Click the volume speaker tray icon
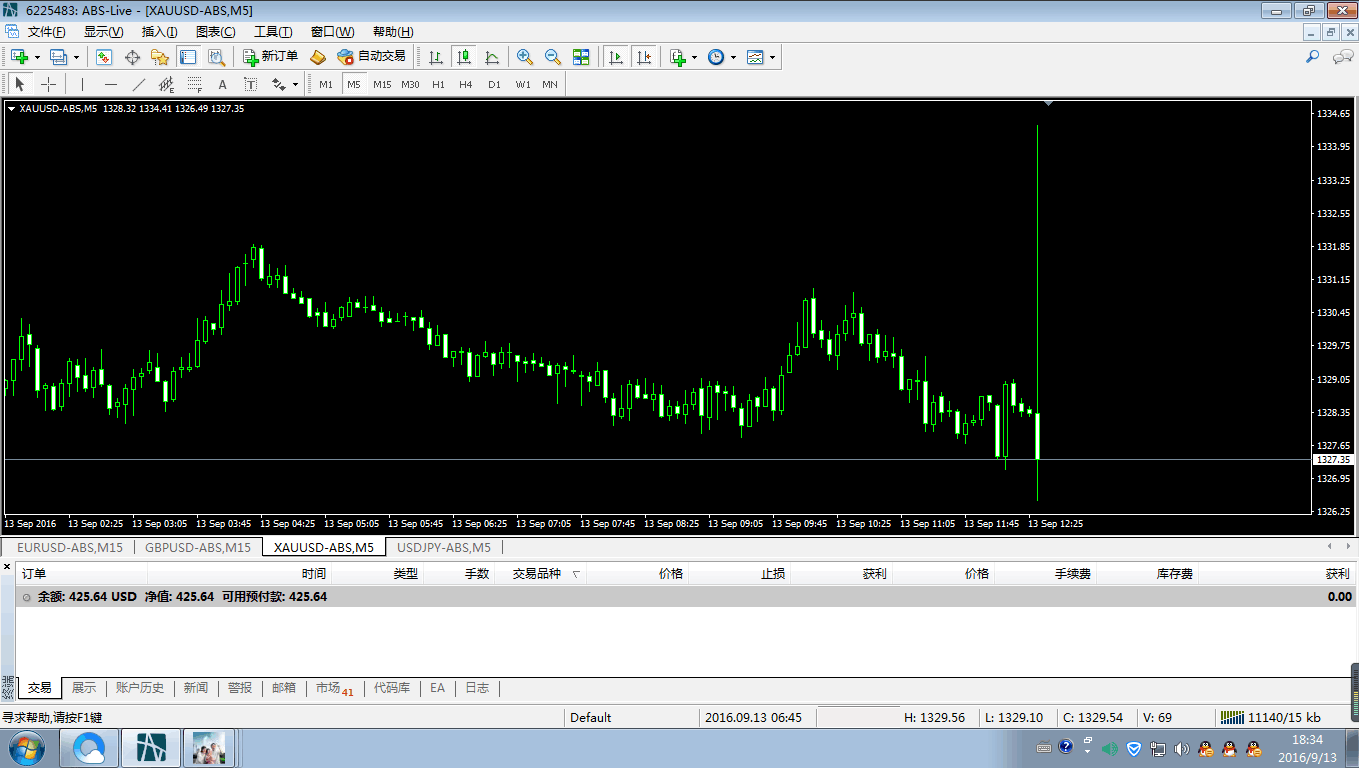 [1182, 748]
